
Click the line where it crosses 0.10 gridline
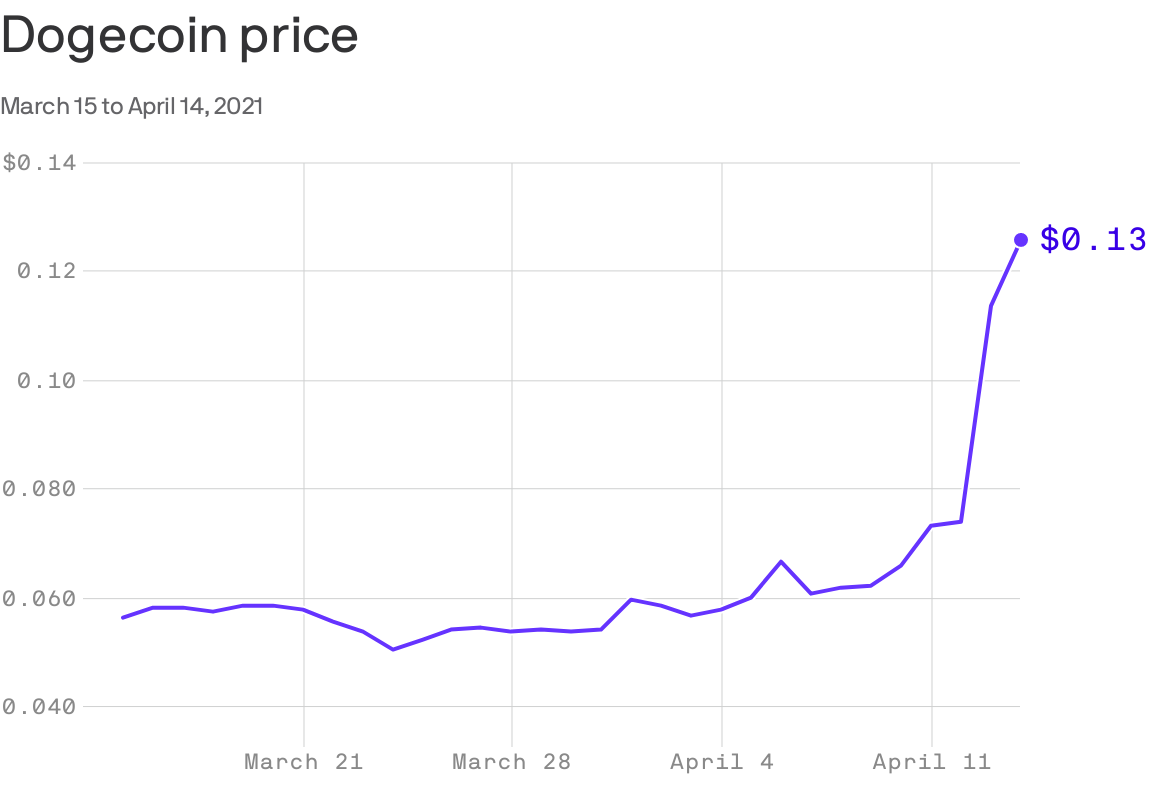point(980,380)
